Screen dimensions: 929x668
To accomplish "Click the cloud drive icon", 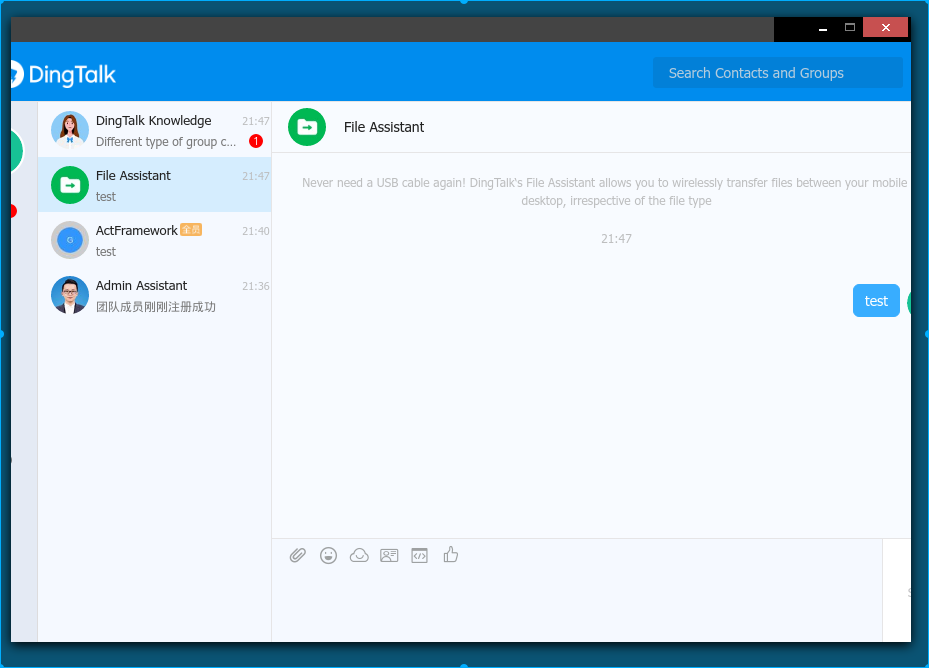I will (x=359, y=555).
